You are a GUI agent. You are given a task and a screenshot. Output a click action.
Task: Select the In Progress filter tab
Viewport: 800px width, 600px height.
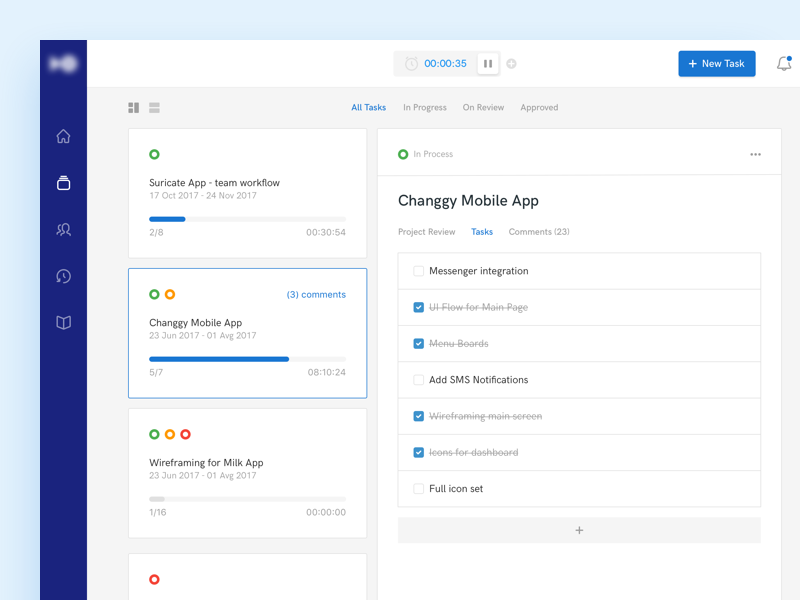pos(424,108)
